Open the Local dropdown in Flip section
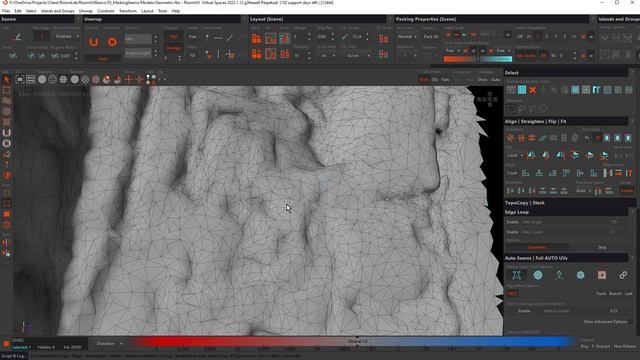 pyautogui.click(x=515, y=156)
